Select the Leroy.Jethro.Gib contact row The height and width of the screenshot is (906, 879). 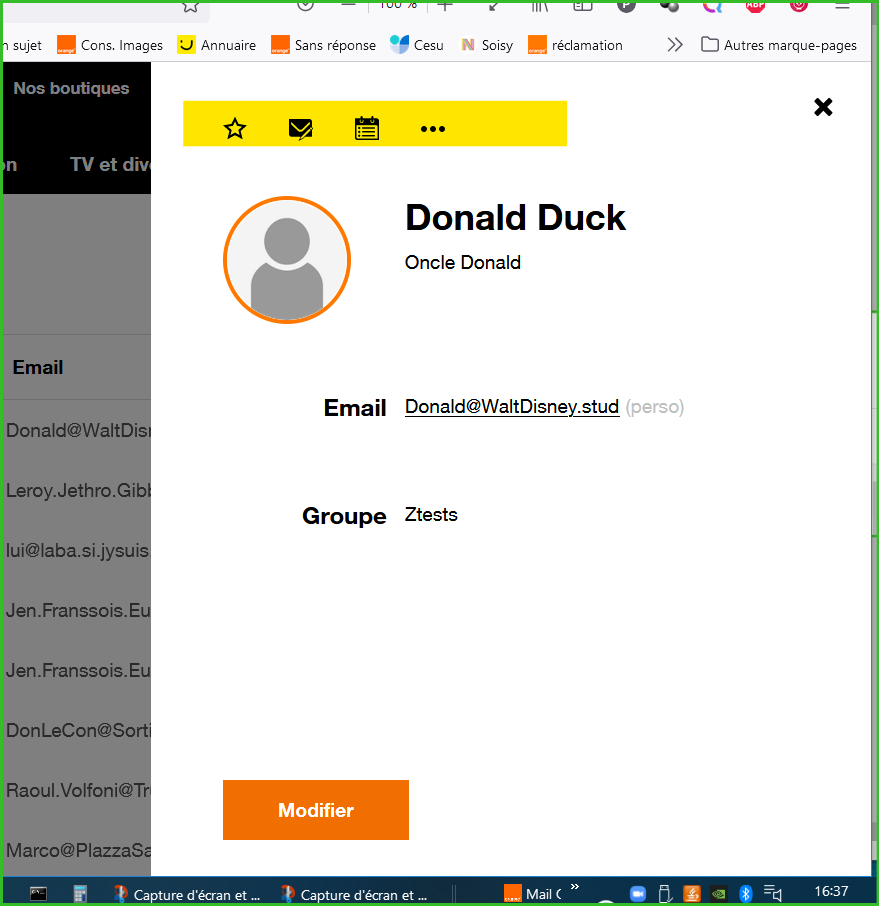click(x=77, y=491)
